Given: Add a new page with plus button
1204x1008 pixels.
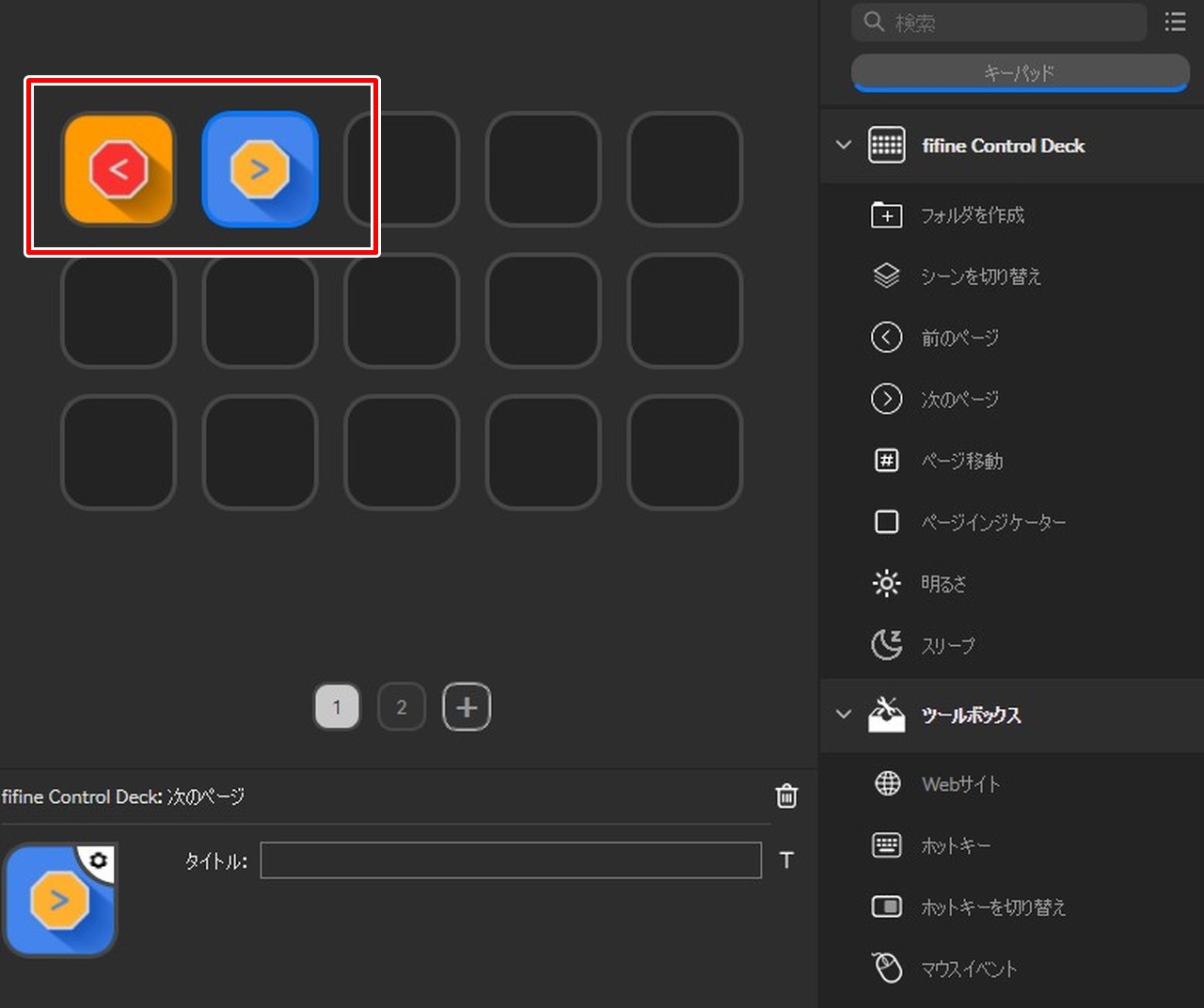Looking at the screenshot, I should 467,707.
